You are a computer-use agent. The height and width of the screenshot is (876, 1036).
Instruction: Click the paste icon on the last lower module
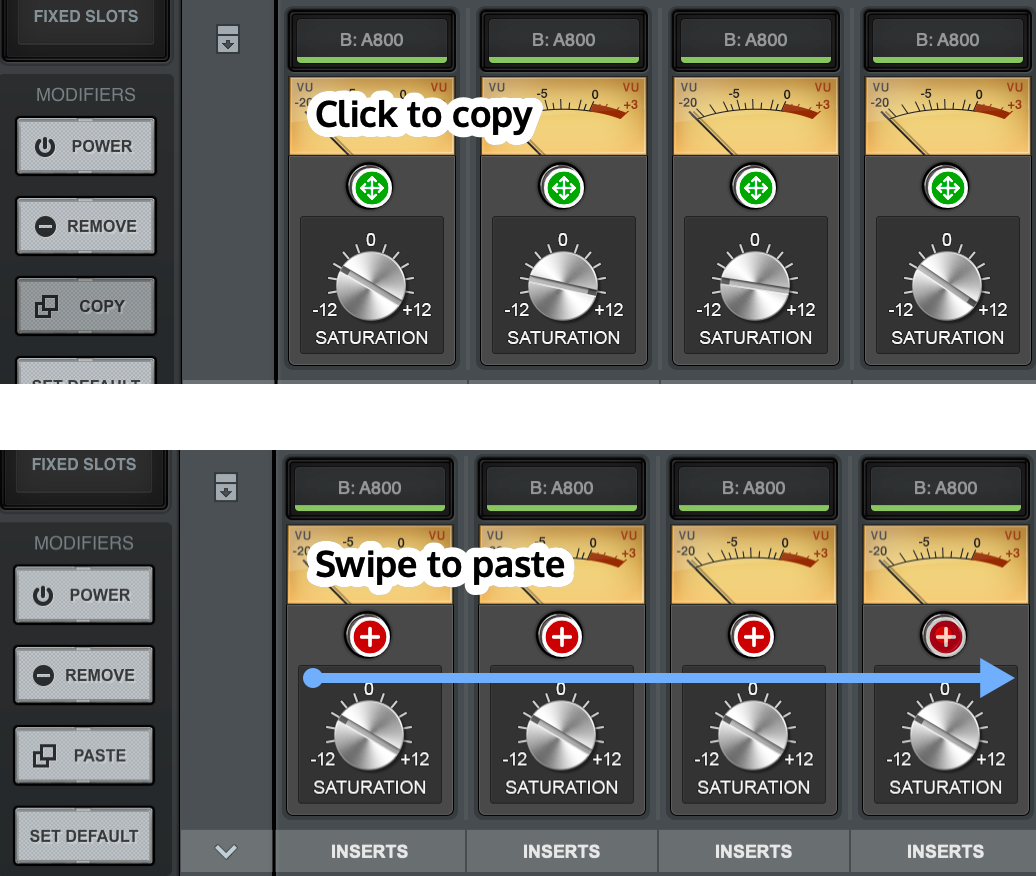point(945,635)
